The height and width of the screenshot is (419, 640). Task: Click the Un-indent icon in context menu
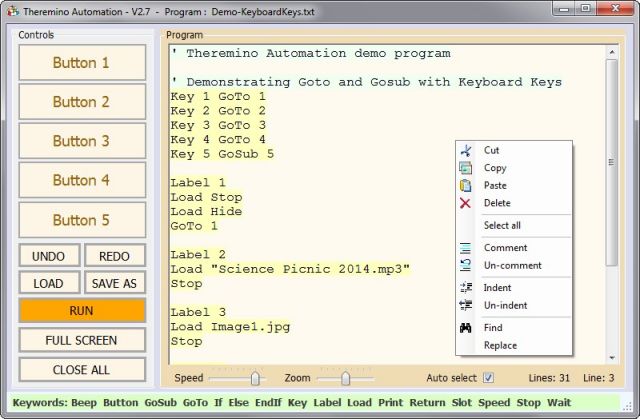465,305
